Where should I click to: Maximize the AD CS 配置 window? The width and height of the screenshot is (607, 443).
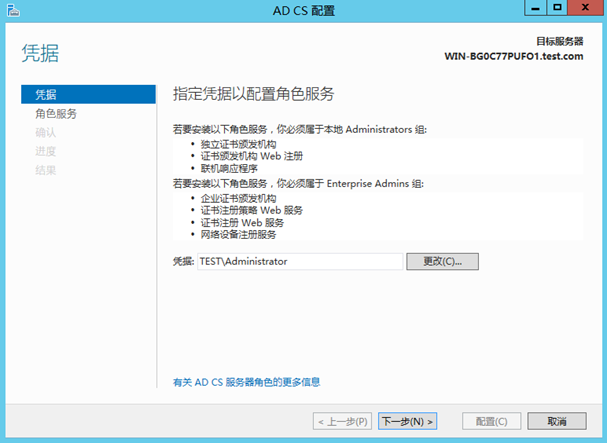(557, 7)
